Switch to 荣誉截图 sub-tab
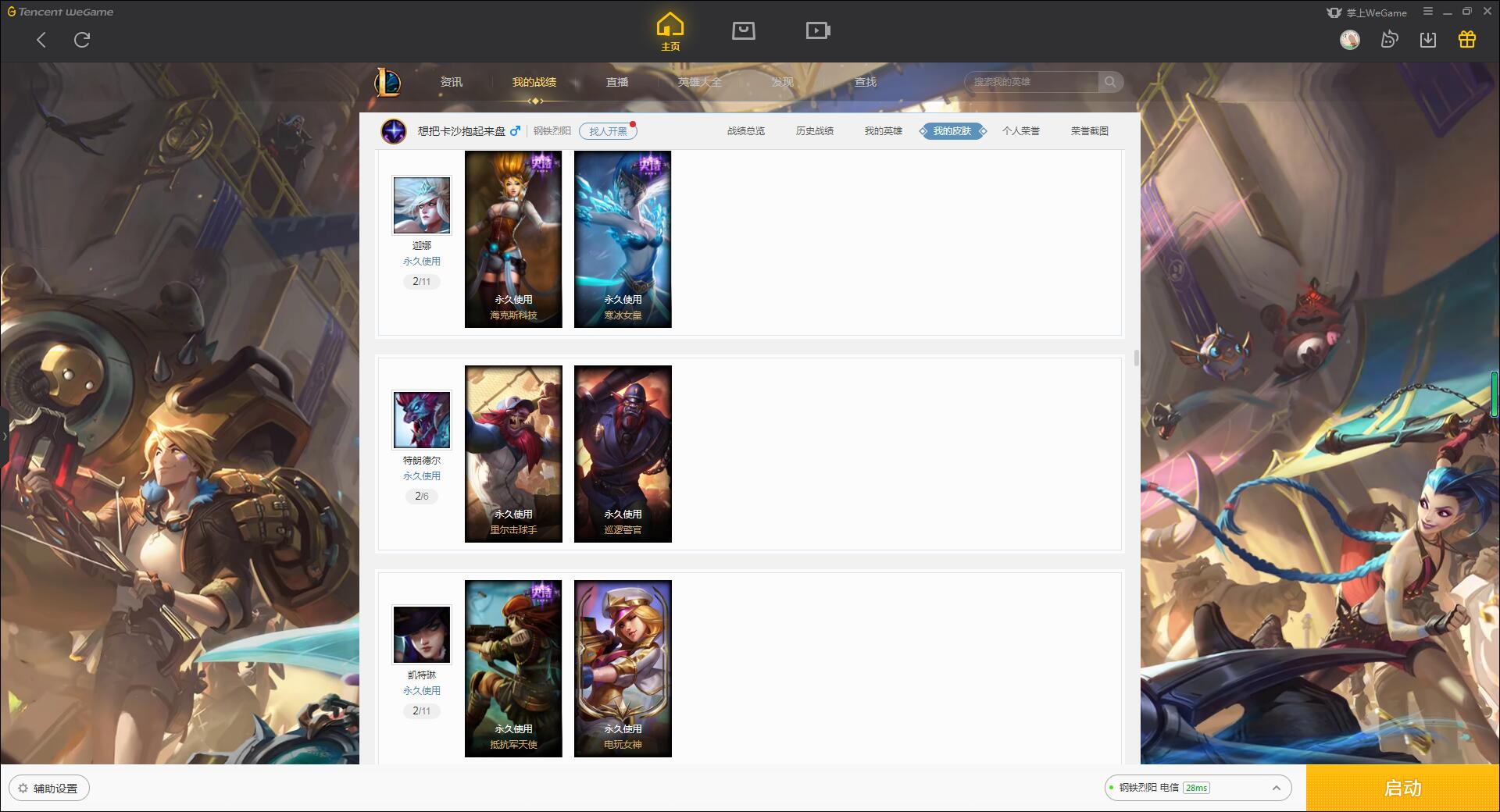Viewport: 1500px width, 812px height. tap(1090, 131)
